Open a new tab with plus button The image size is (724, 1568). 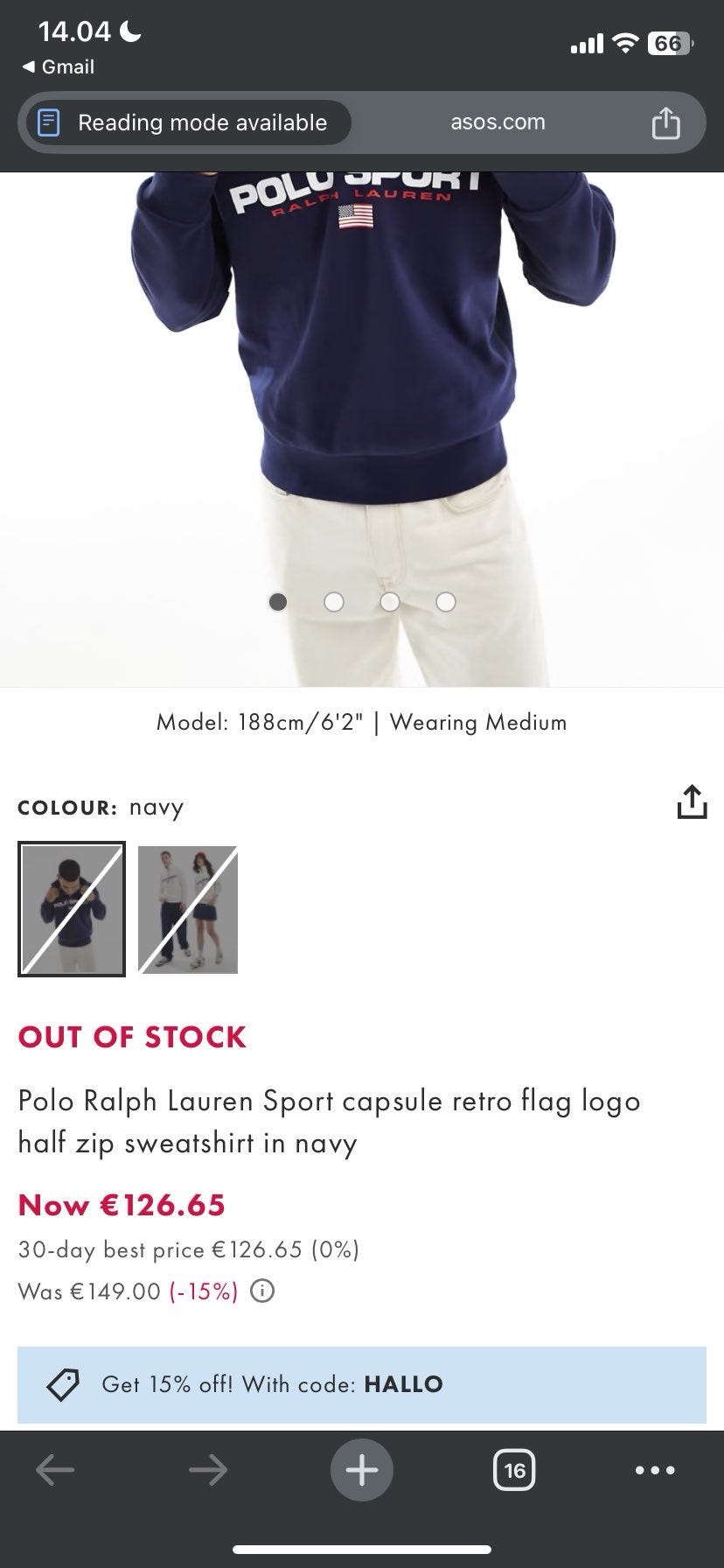362,1470
